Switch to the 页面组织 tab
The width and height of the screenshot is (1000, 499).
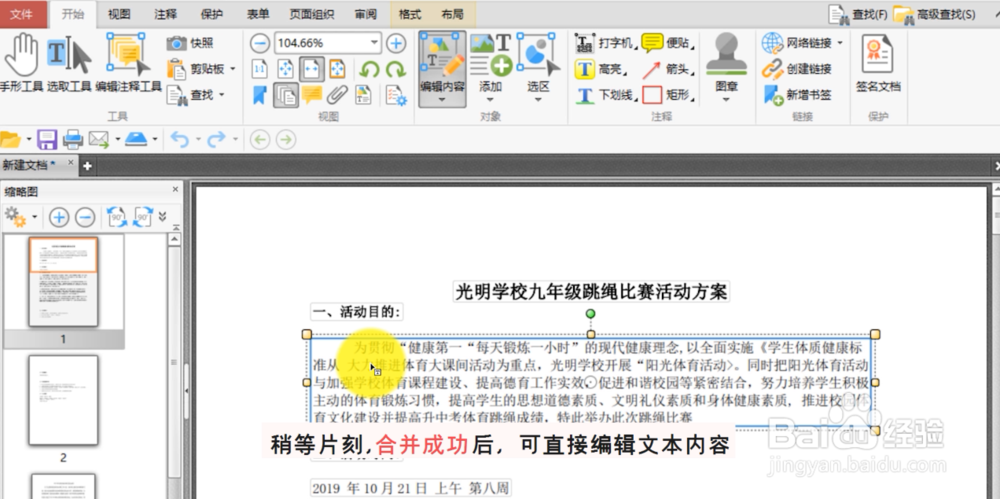tap(311, 14)
